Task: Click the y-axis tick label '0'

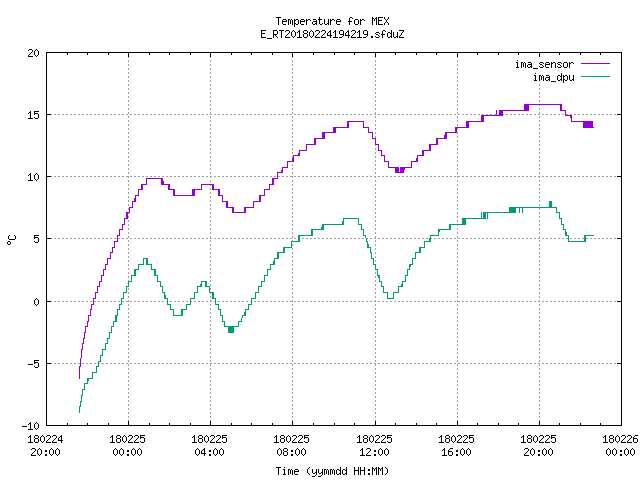Action: coord(36,302)
